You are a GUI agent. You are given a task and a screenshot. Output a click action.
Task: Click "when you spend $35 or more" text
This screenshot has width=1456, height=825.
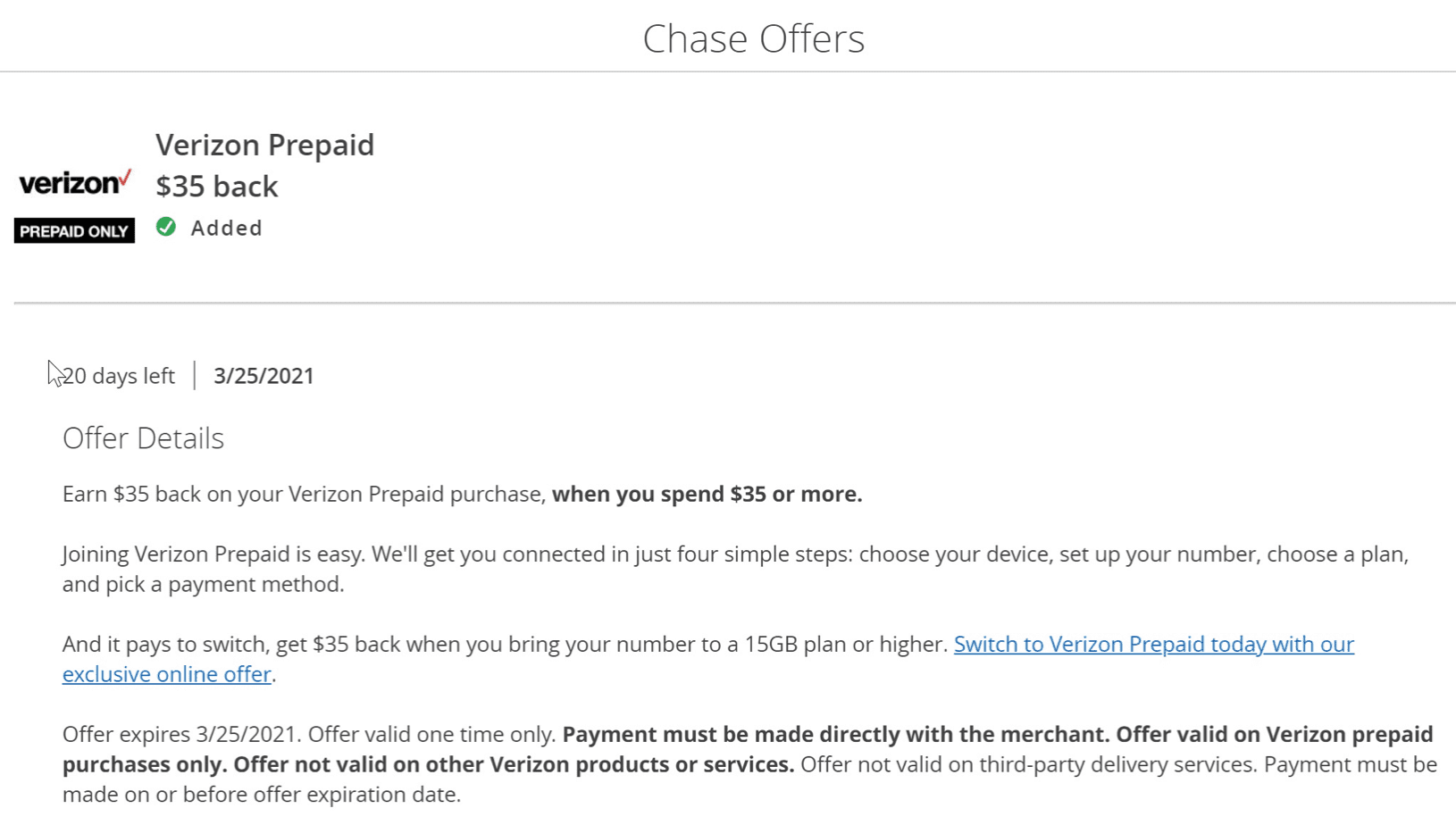coord(707,495)
